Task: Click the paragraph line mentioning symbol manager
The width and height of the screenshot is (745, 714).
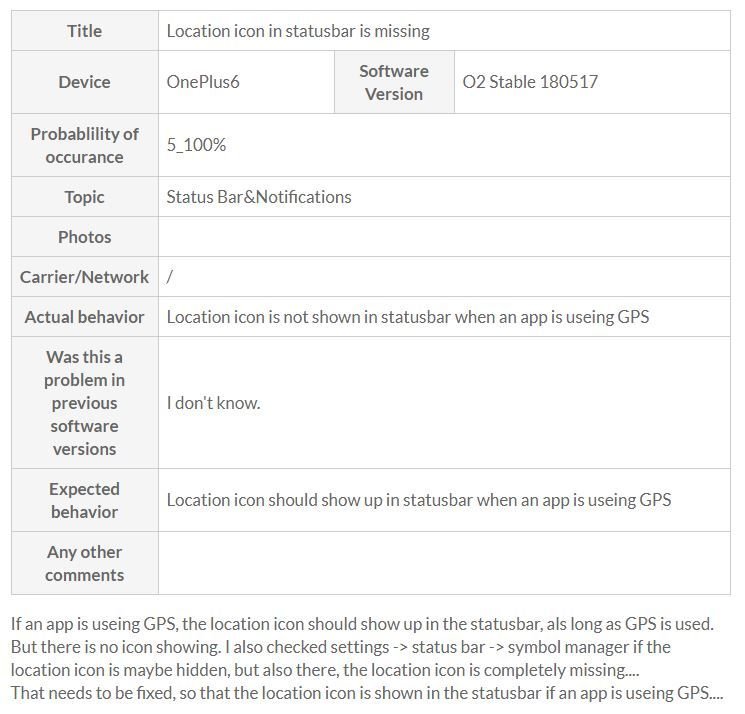Action: tap(341, 647)
